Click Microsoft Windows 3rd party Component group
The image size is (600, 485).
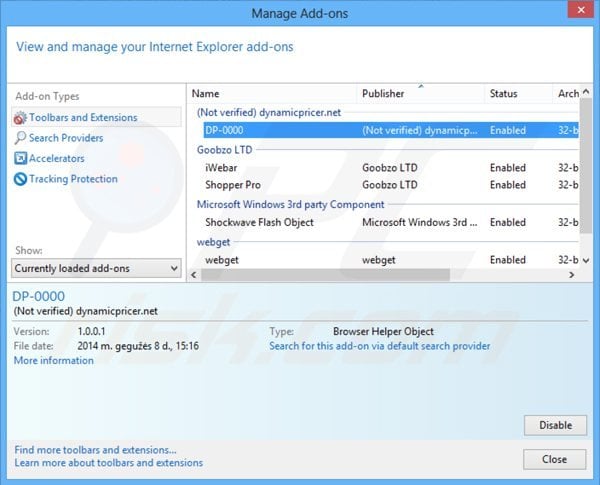290,204
